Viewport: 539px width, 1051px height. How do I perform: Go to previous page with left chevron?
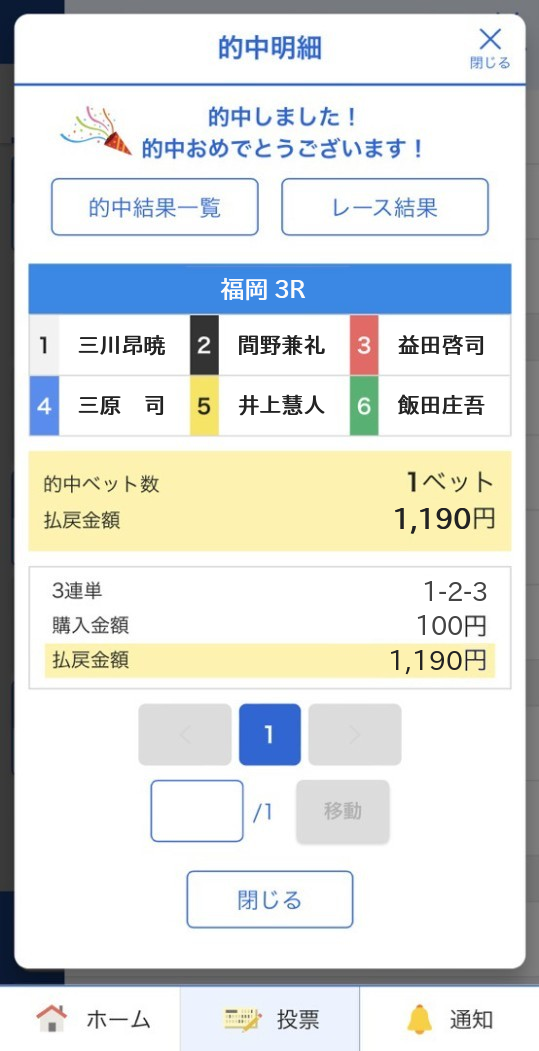tap(185, 735)
